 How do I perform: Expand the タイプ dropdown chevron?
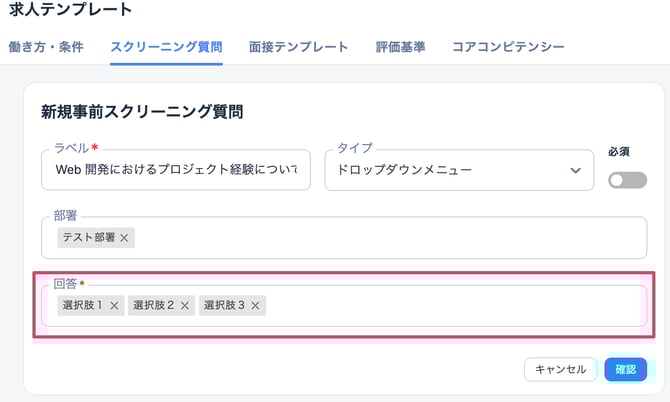coord(575,171)
